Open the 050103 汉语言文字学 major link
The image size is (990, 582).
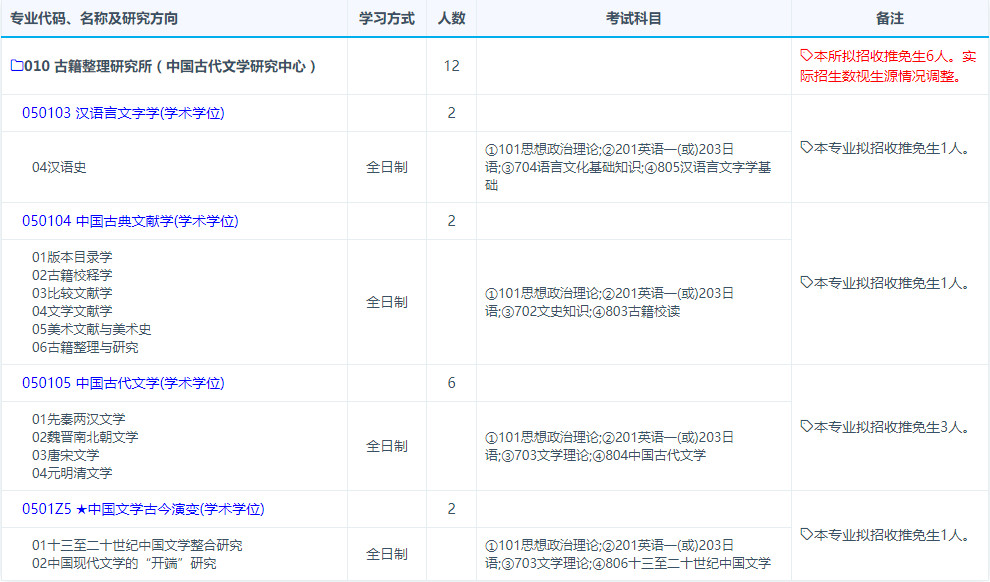point(123,113)
